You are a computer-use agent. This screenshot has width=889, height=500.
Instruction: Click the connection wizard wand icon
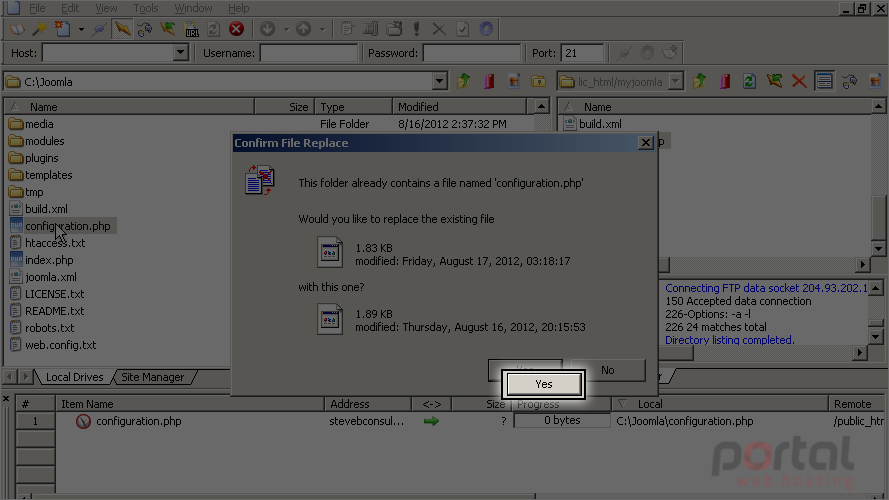[x=40, y=29]
